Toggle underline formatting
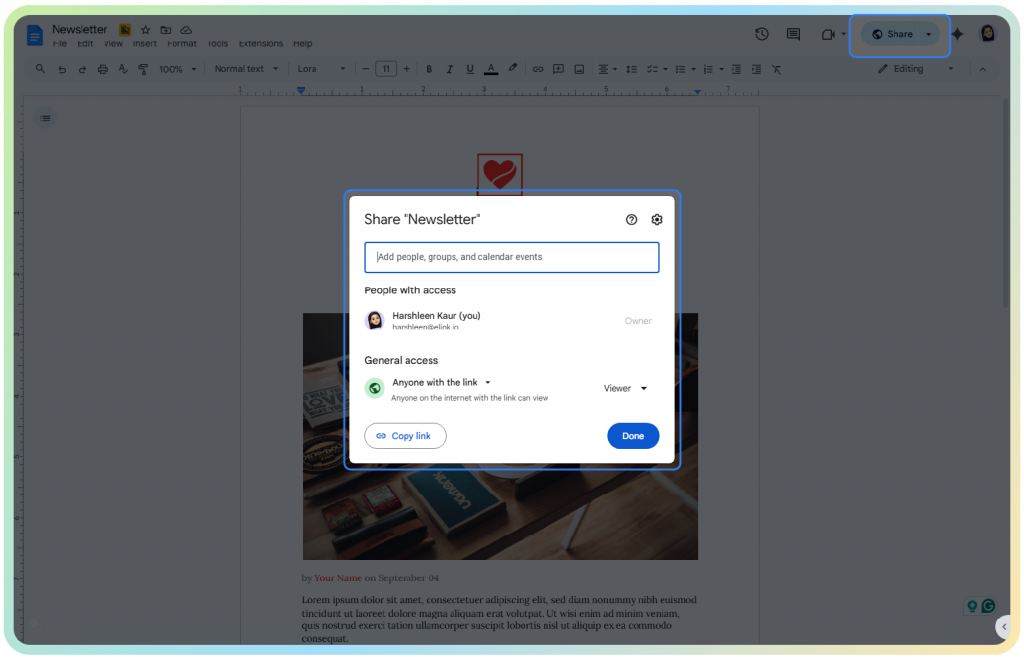Screen dimensions: 1024x660 point(470,69)
